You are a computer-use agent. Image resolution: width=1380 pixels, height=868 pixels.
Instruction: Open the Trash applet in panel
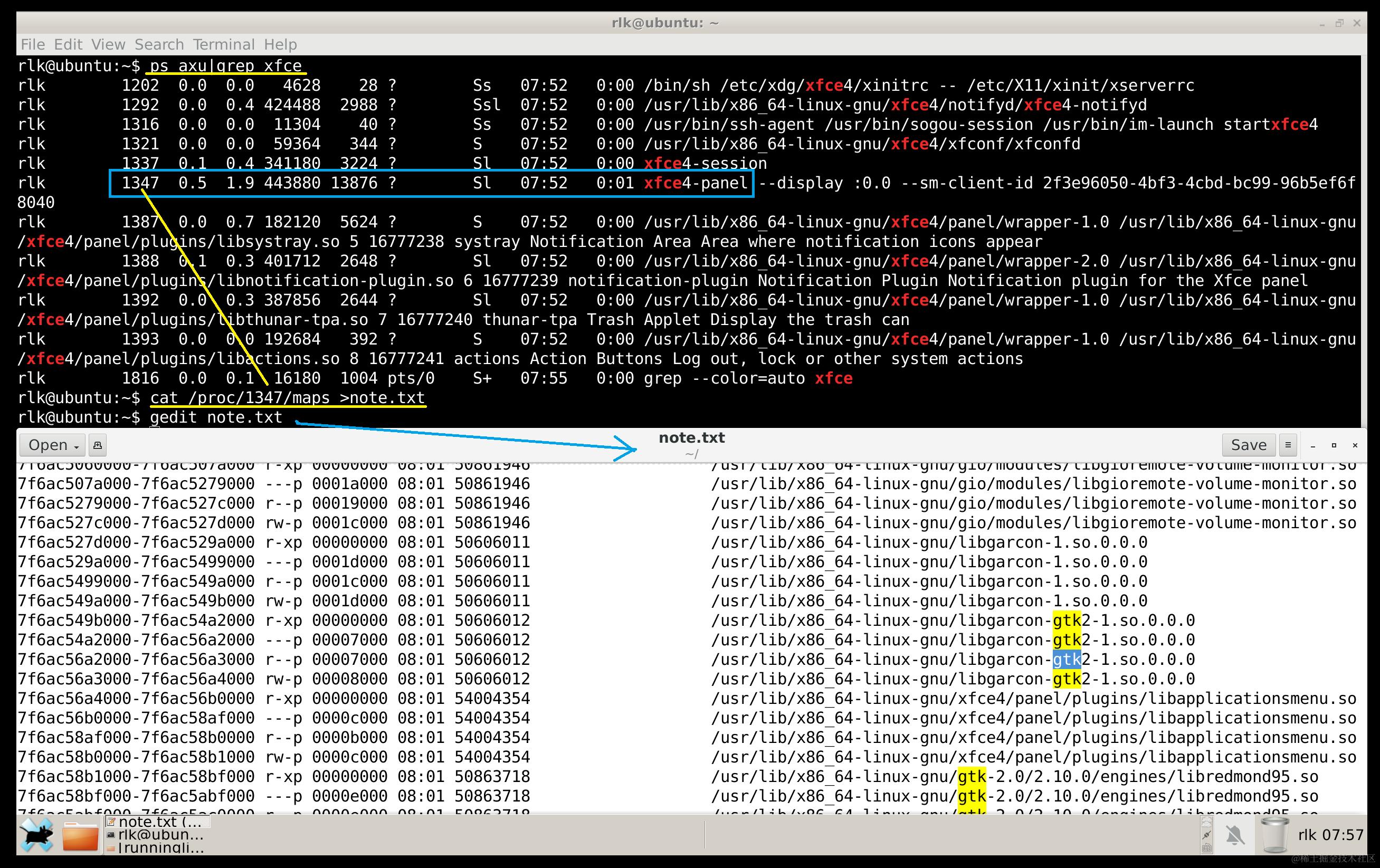tap(1274, 835)
